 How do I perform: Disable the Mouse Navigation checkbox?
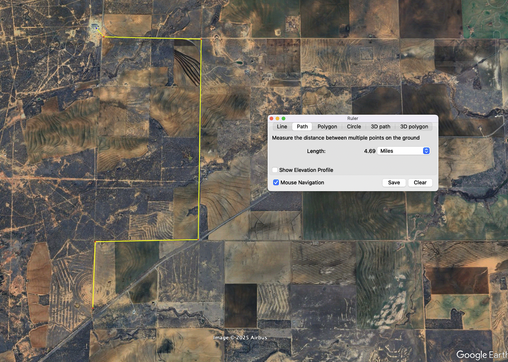[x=276, y=182]
